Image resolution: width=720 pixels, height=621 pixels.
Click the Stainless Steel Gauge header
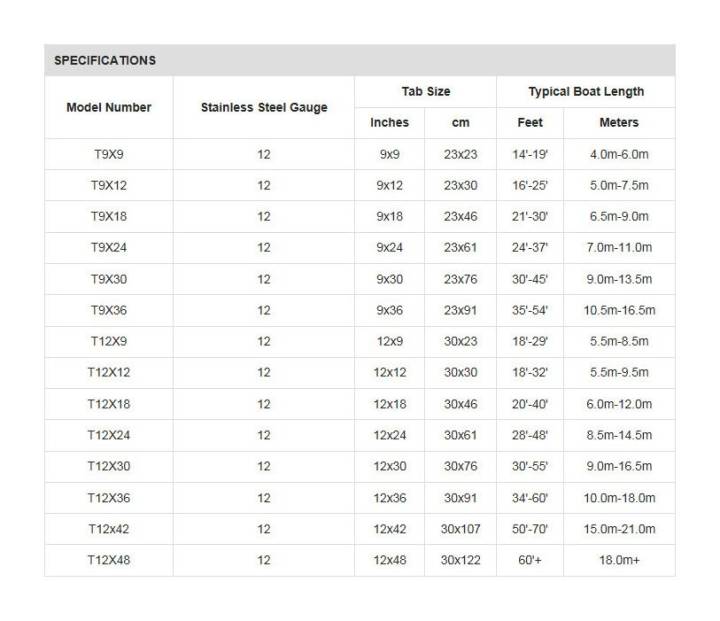[x=264, y=107]
